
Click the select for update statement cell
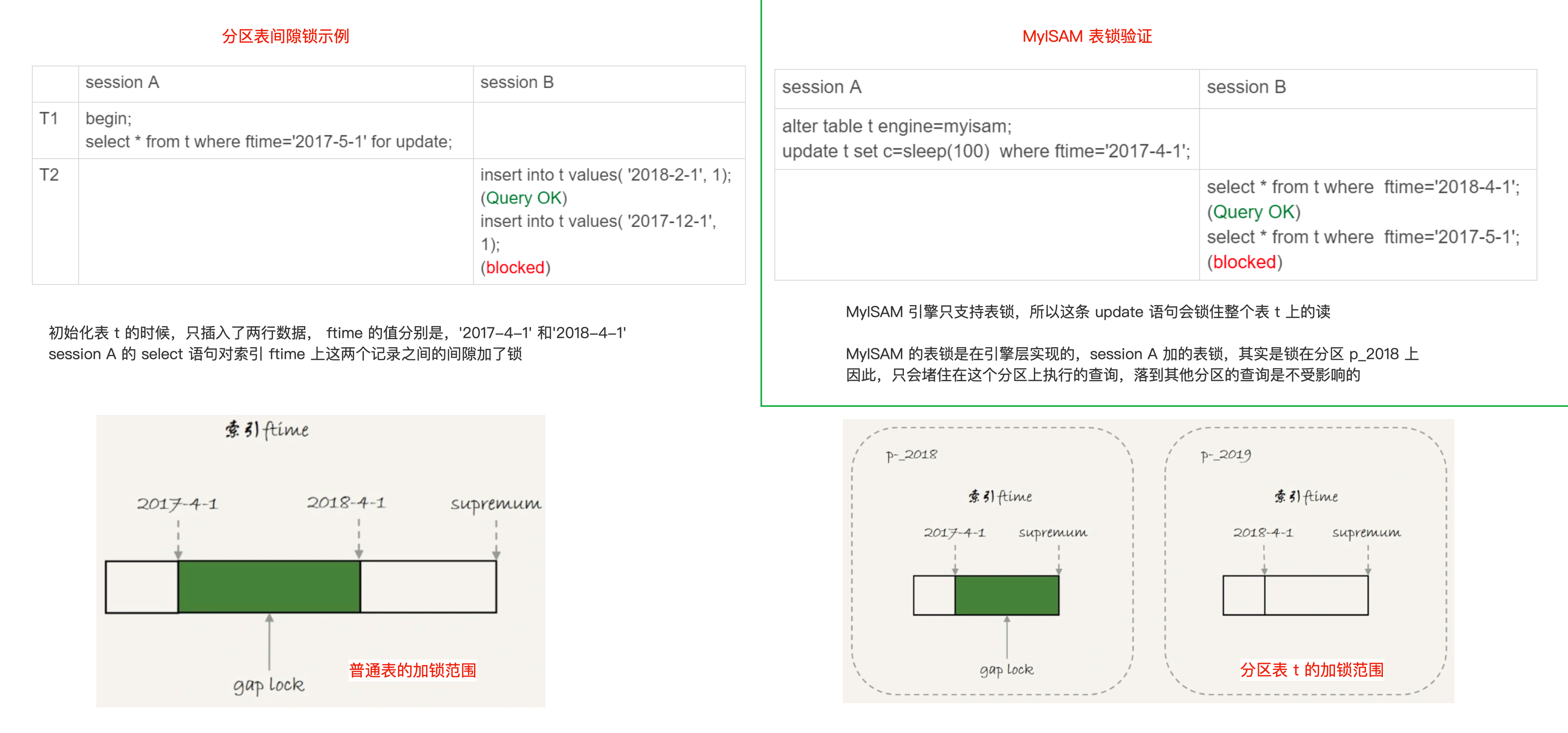(x=268, y=142)
